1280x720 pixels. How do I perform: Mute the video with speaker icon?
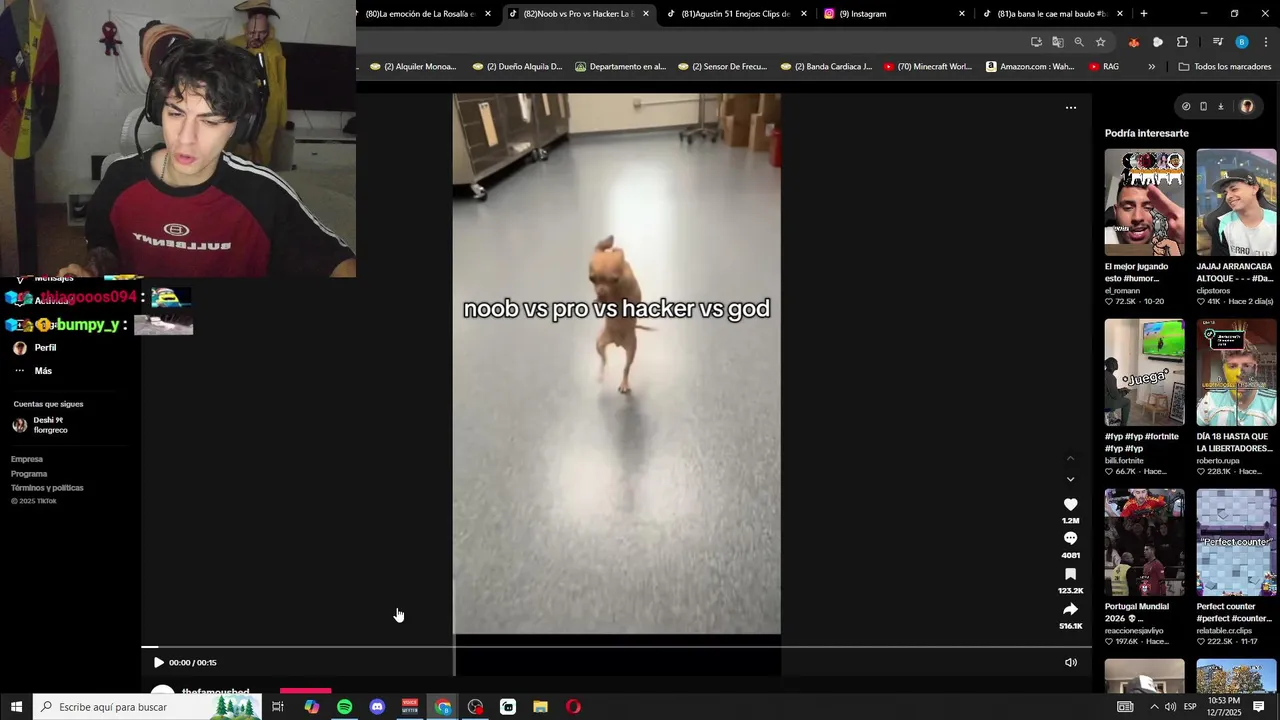click(x=1071, y=662)
